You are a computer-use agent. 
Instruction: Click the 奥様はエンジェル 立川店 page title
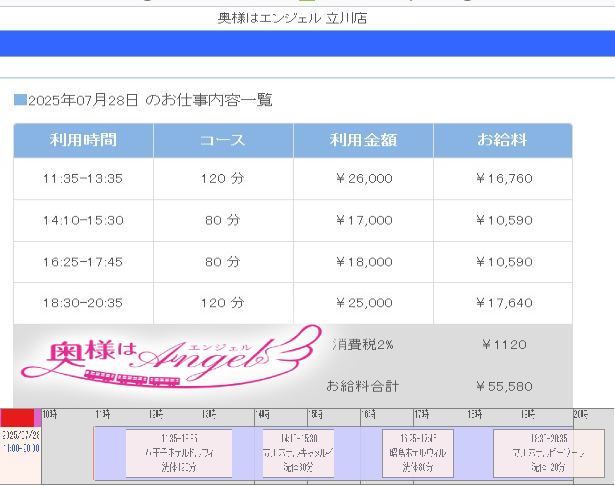(x=293, y=18)
